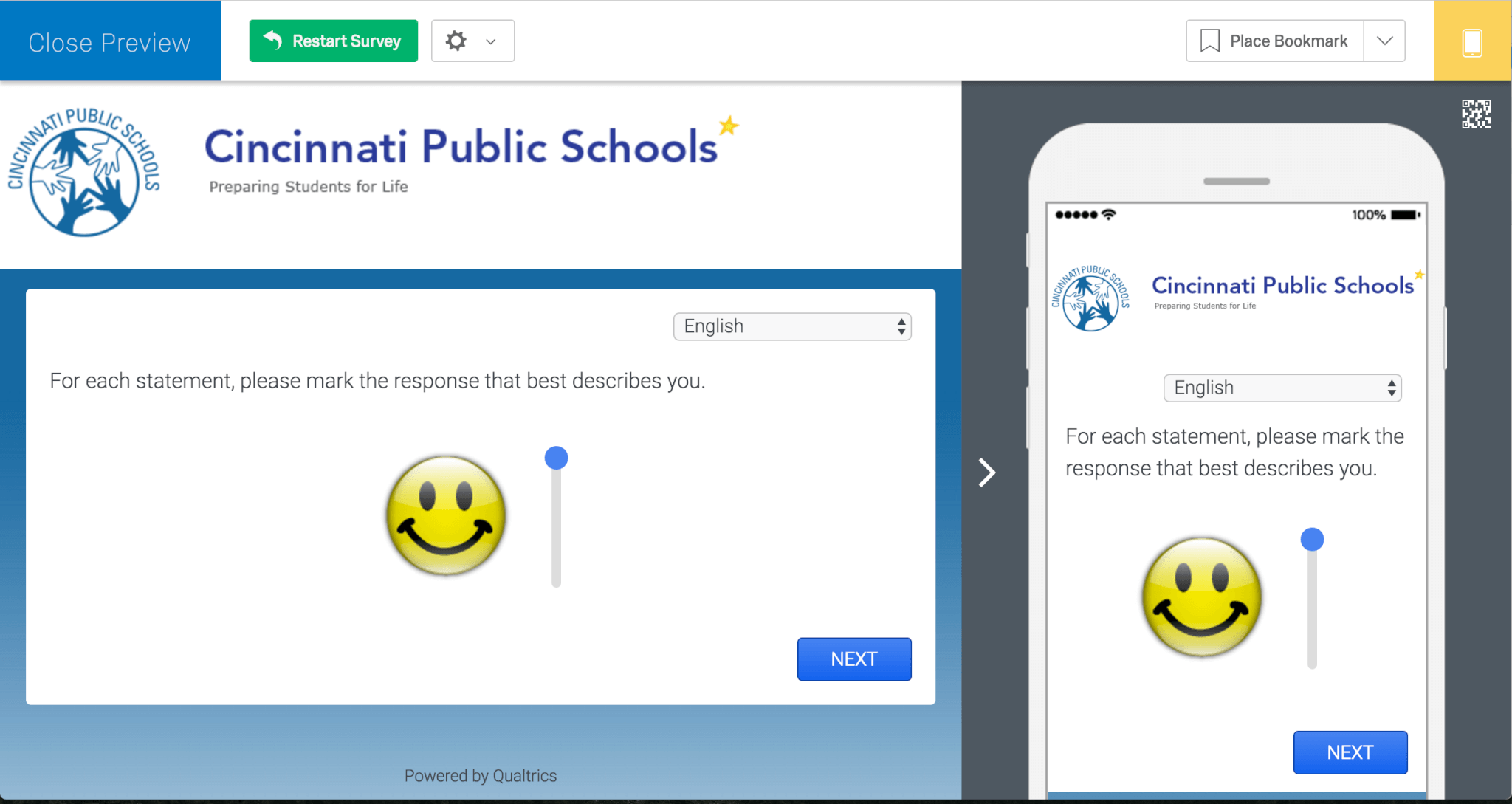This screenshot has height=804, width=1512.
Task: Restart the survey using the green button
Action: pyautogui.click(x=334, y=41)
